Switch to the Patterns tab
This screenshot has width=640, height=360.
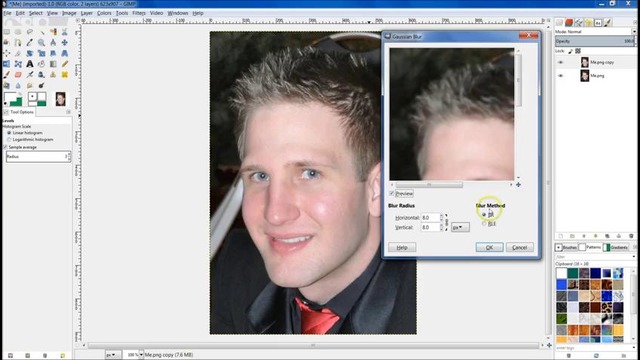(590, 247)
